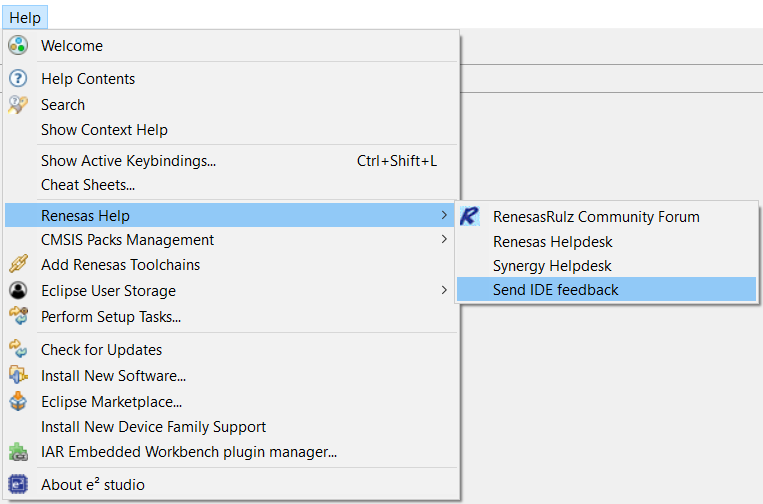This screenshot has height=504, width=763.
Task: Choose Send IDE feedback
Action: [x=606, y=289]
